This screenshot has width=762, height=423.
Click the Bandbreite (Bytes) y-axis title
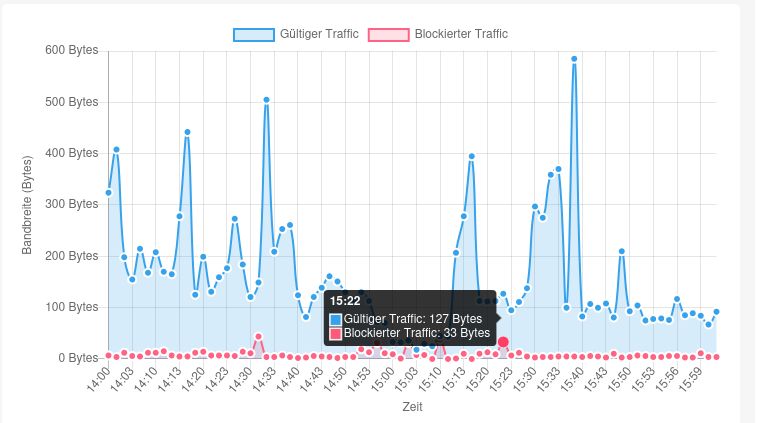pyautogui.click(x=28, y=204)
